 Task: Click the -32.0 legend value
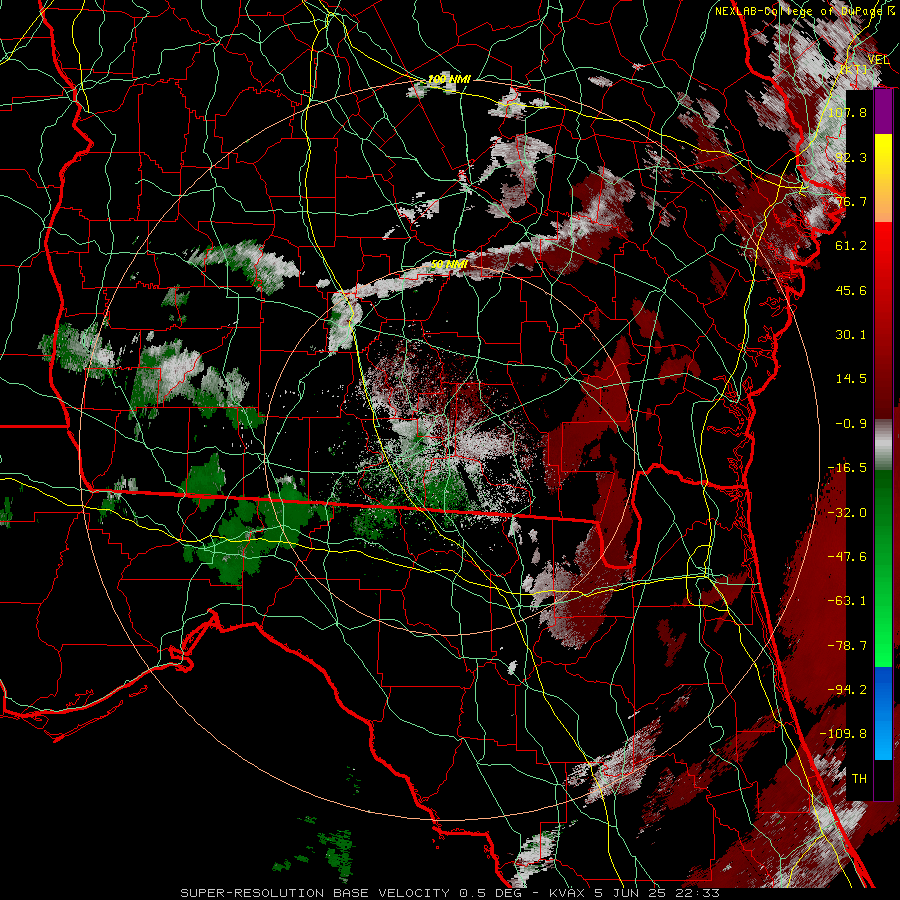(847, 513)
